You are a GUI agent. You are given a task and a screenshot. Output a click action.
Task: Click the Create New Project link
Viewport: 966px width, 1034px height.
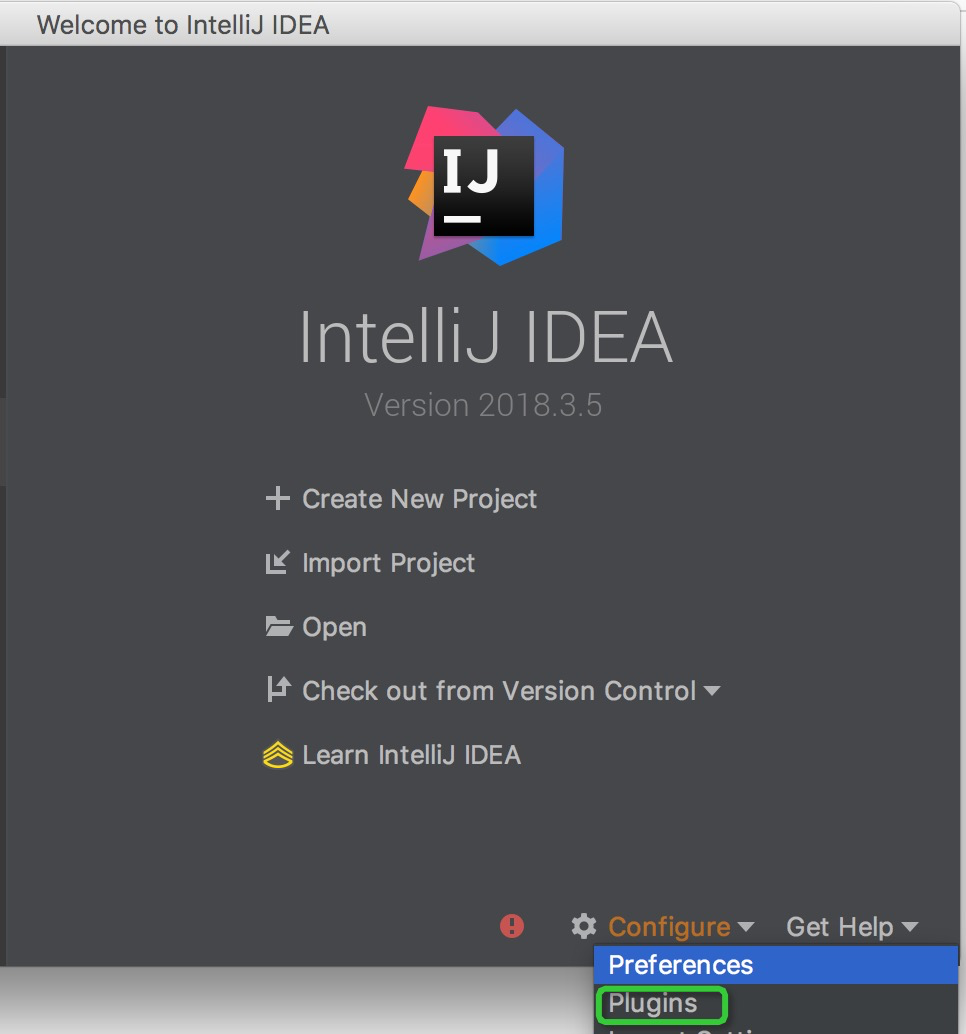pyautogui.click(x=419, y=499)
